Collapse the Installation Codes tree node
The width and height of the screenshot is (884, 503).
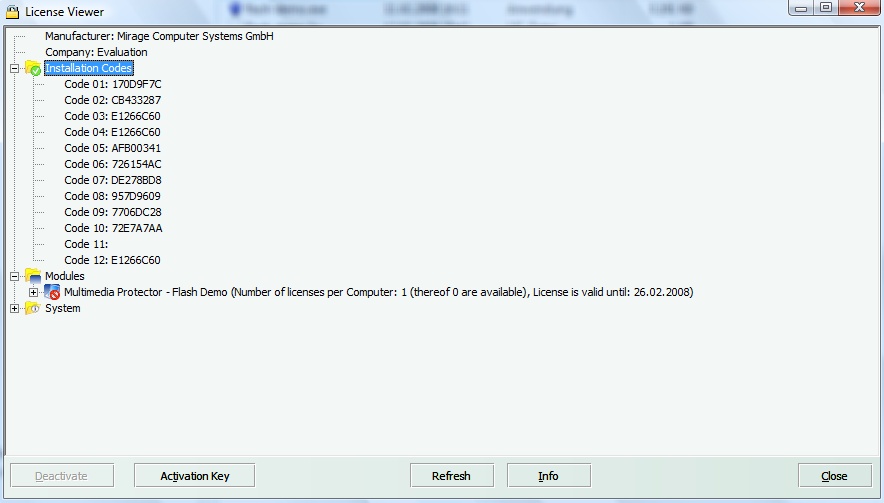click(x=14, y=69)
